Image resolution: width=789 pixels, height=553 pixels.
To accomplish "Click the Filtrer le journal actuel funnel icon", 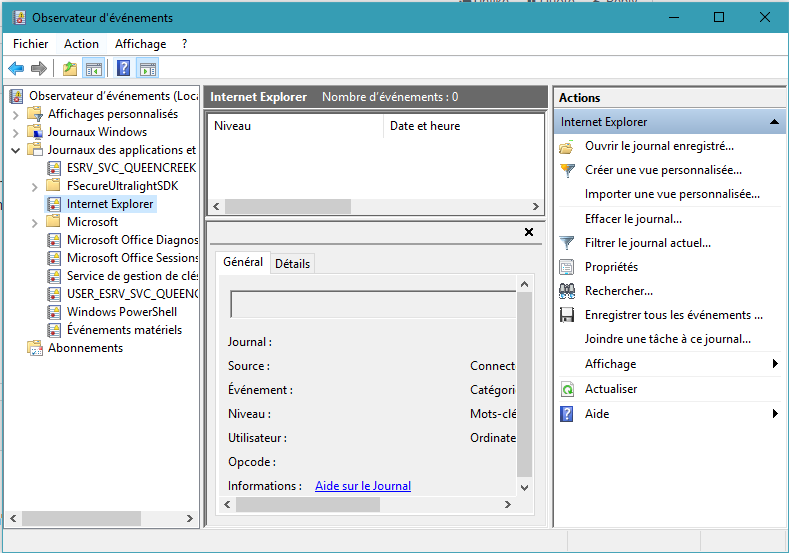I will (x=567, y=243).
